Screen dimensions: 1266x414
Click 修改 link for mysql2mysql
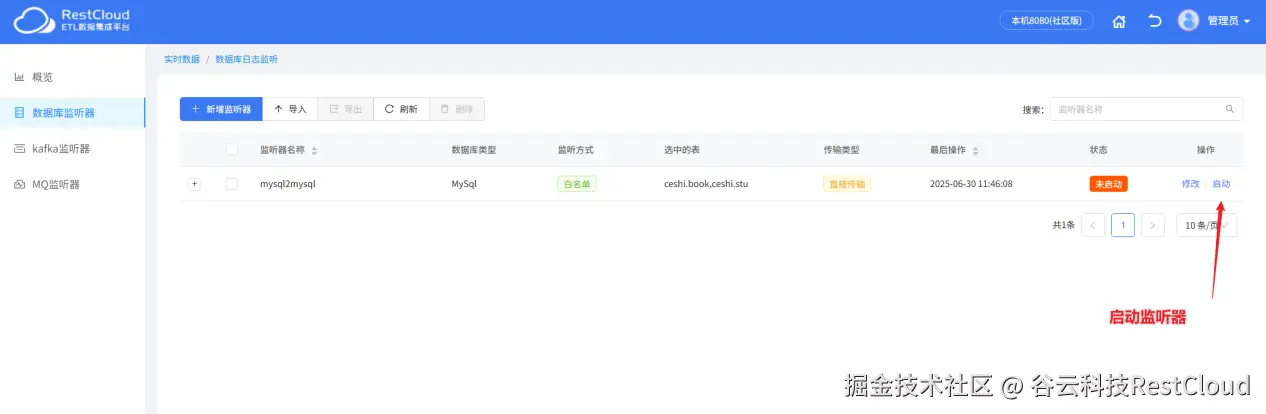coord(1190,184)
